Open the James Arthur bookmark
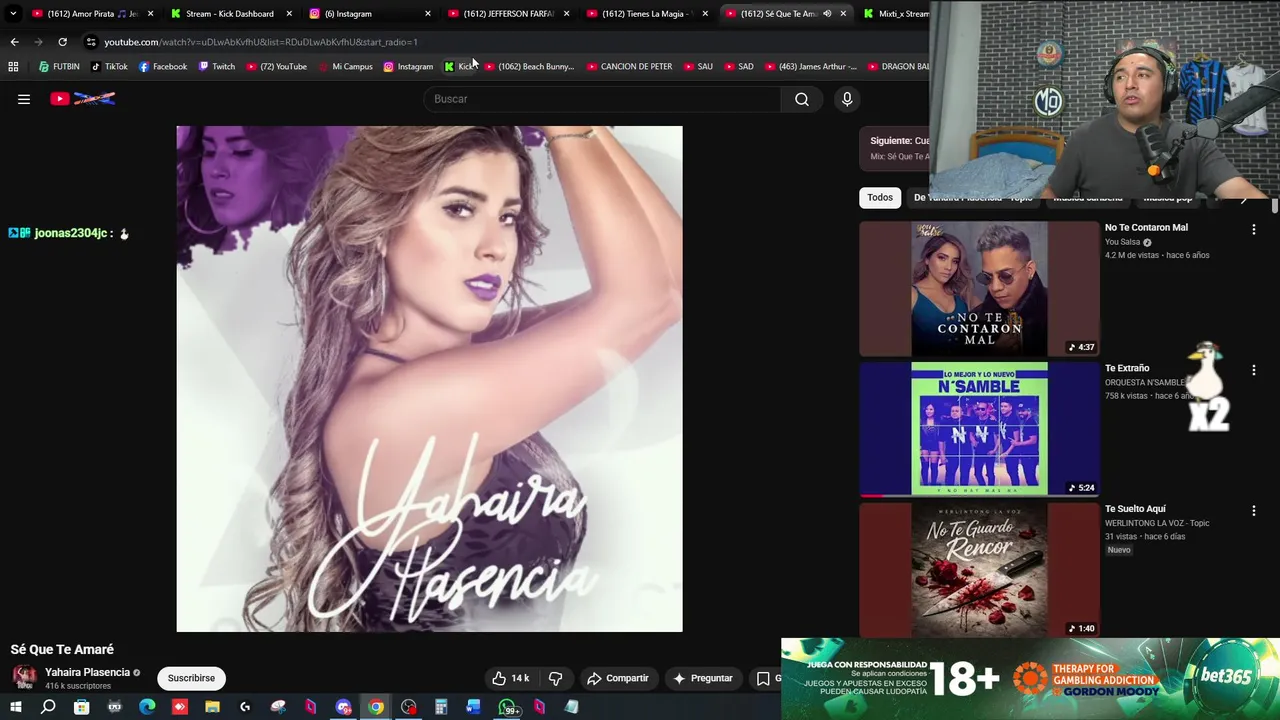The image size is (1280, 720). pos(811,67)
